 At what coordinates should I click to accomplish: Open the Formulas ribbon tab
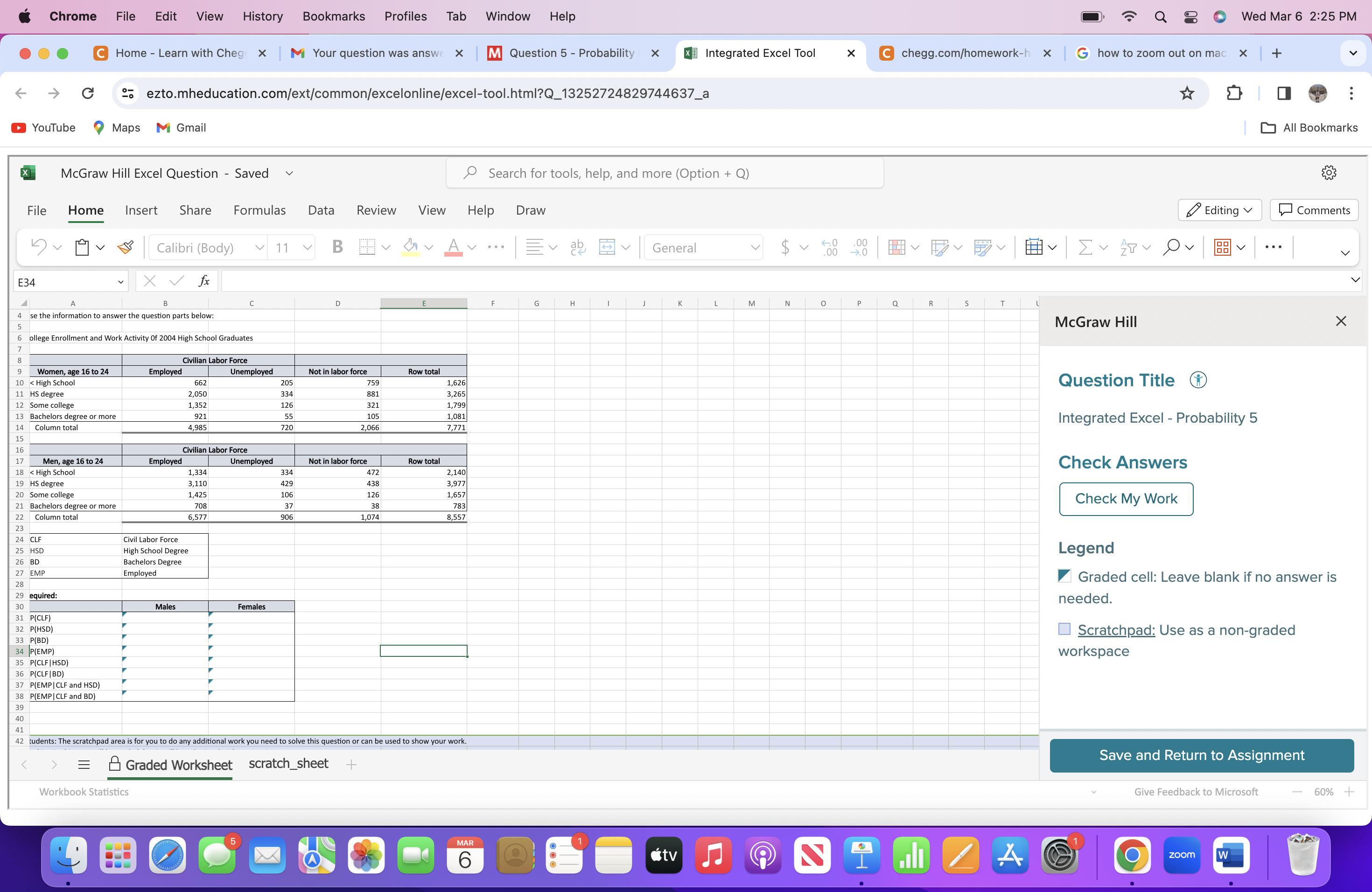pos(259,210)
